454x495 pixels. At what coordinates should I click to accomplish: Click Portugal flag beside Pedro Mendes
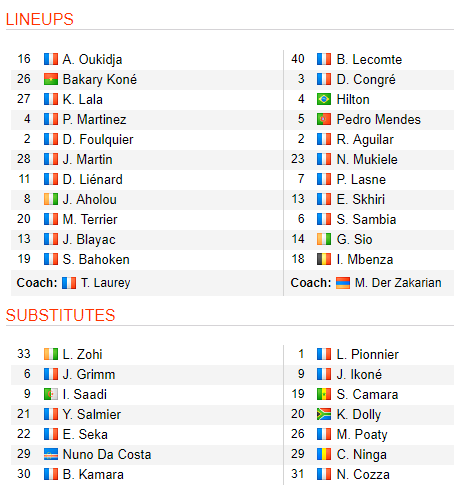click(324, 119)
